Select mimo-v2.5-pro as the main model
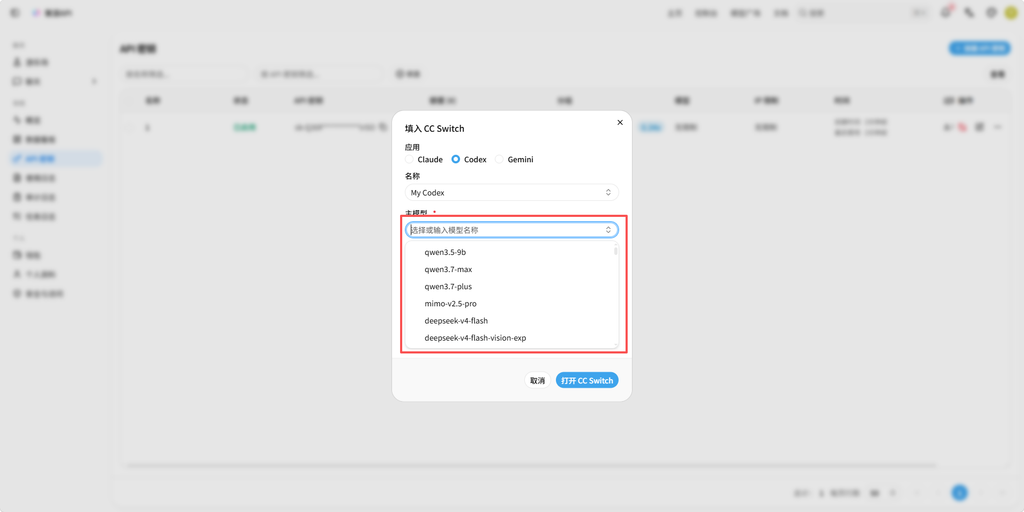 pyautogui.click(x=509, y=304)
